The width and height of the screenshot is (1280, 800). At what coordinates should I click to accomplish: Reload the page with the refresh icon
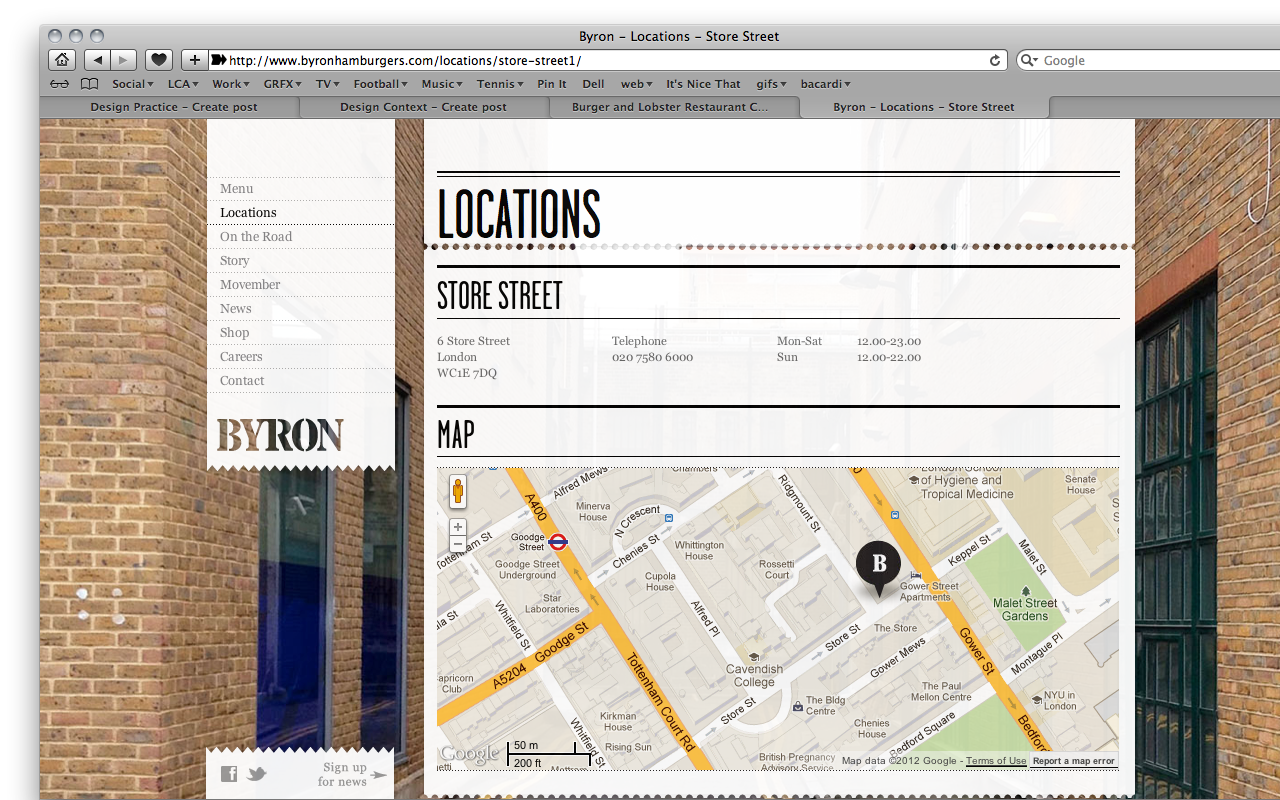(995, 60)
